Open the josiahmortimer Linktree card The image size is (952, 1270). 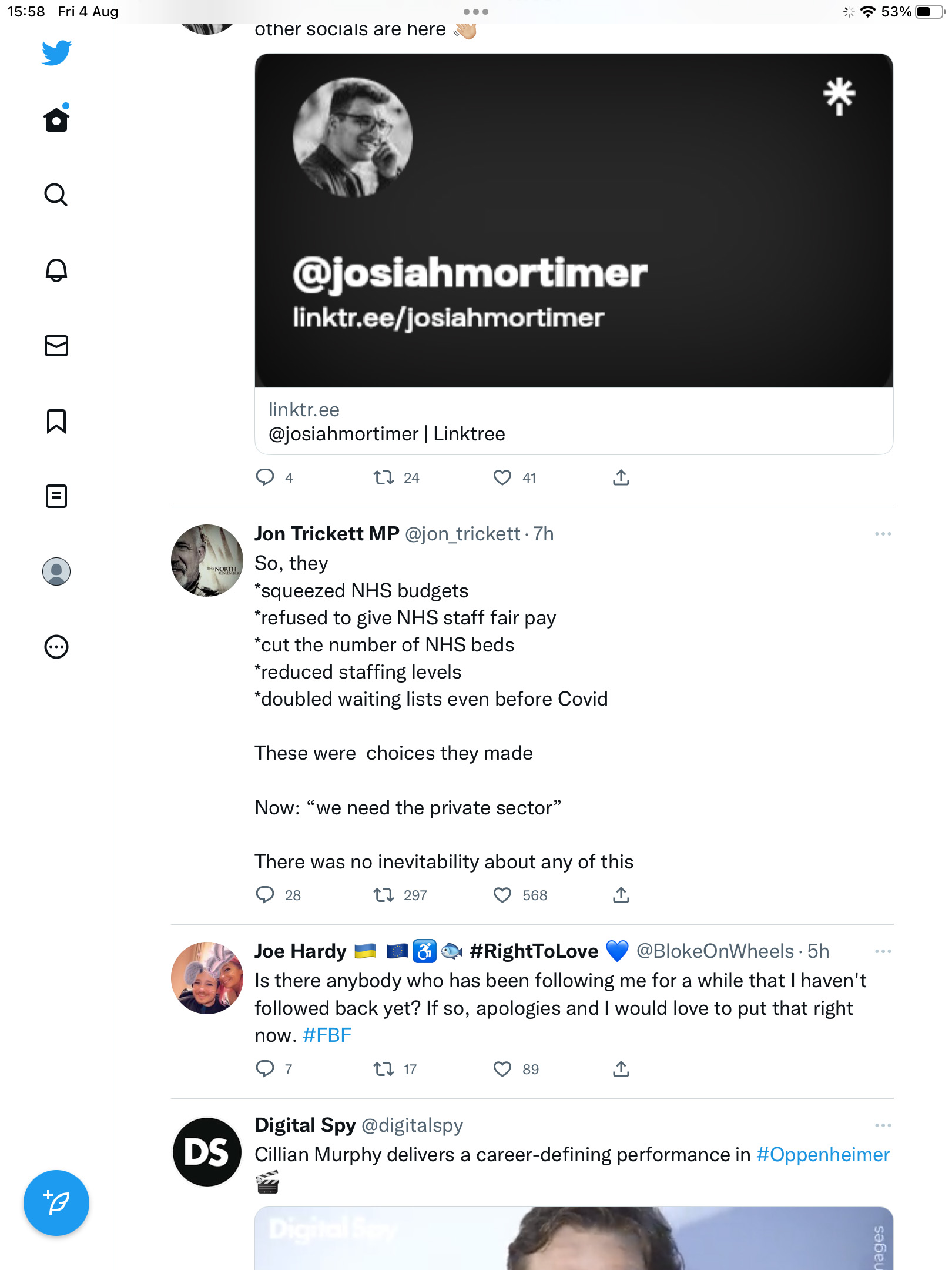coord(574,254)
